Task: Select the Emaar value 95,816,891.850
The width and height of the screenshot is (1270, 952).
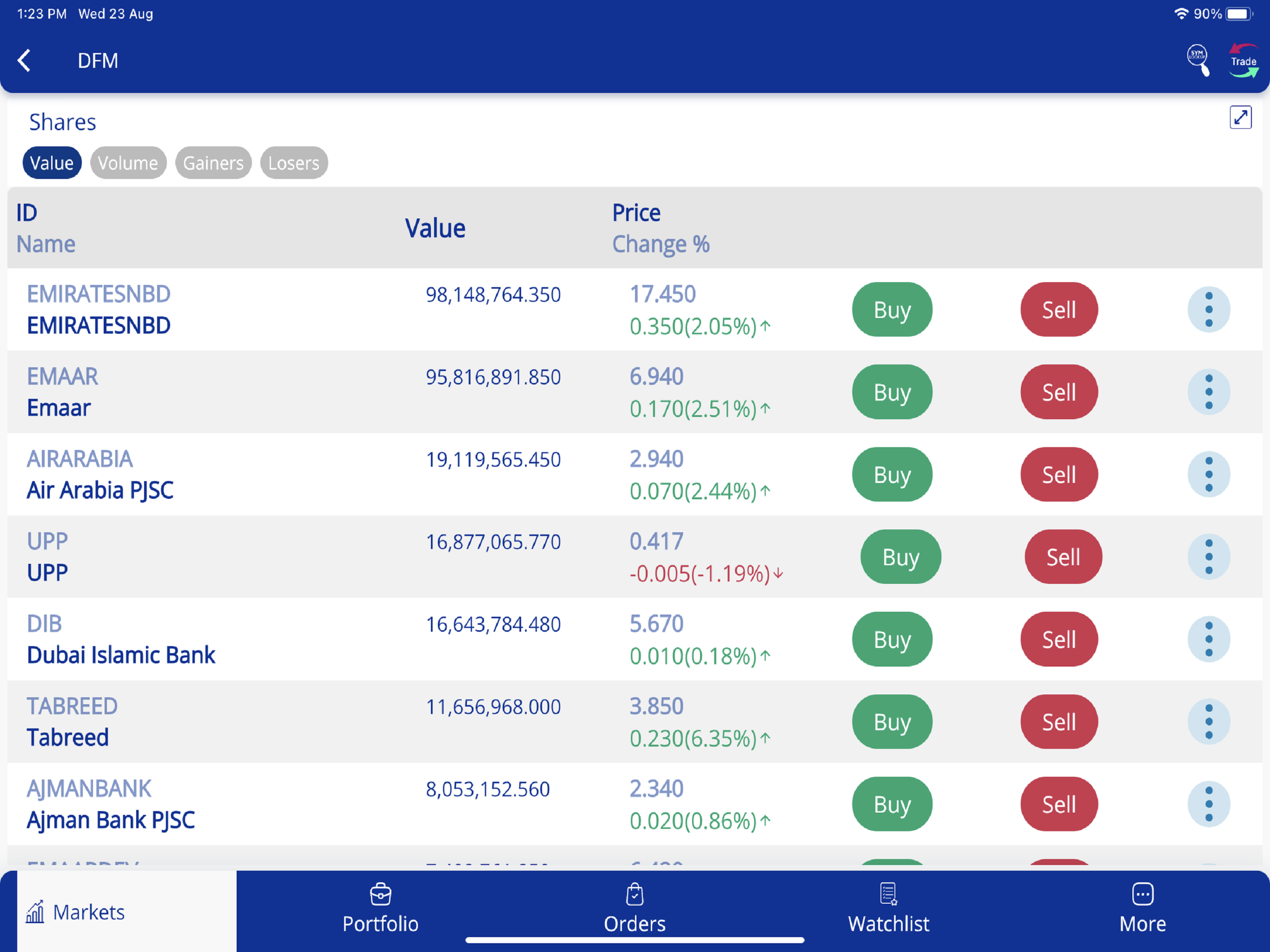Action: [x=493, y=377]
